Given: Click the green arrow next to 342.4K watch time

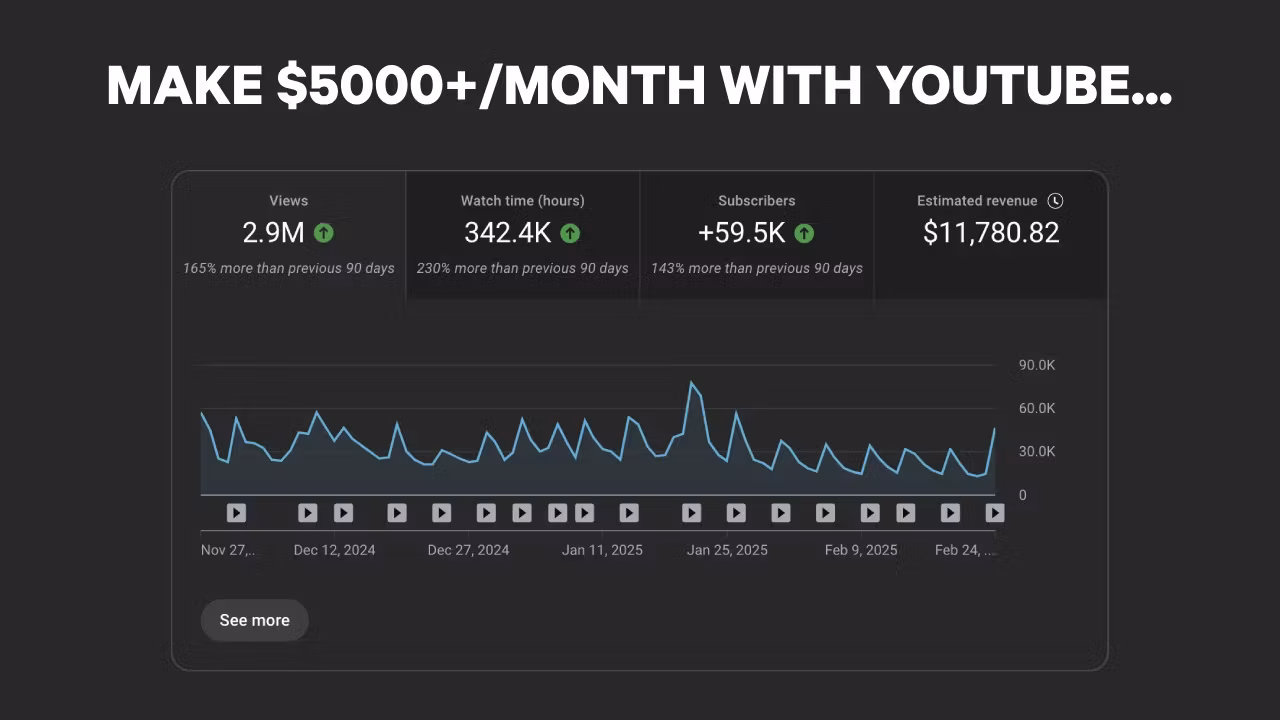Looking at the screenshot, I should pos(569,233).
